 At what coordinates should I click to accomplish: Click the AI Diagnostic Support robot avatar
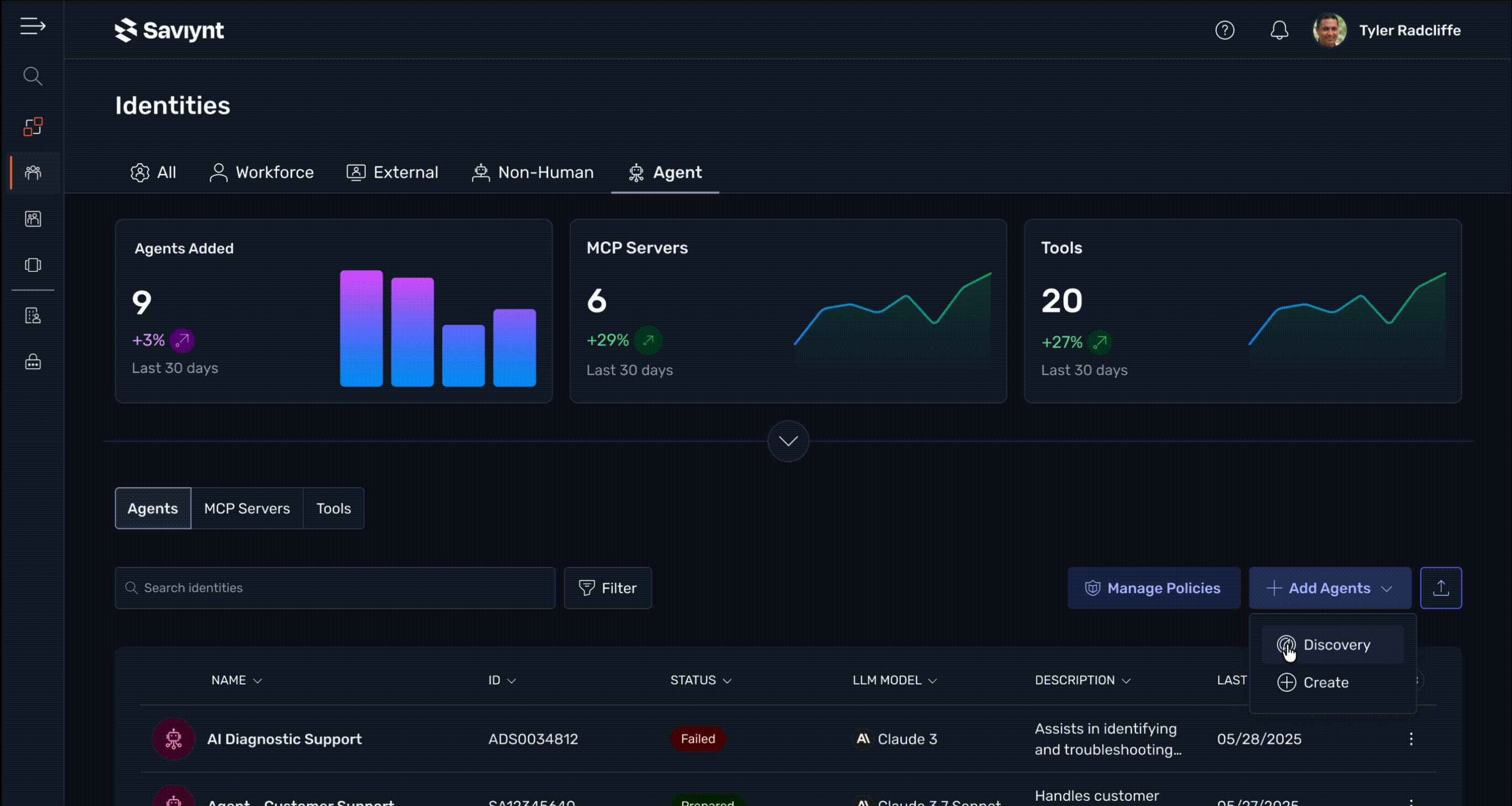tap(173, 739)
